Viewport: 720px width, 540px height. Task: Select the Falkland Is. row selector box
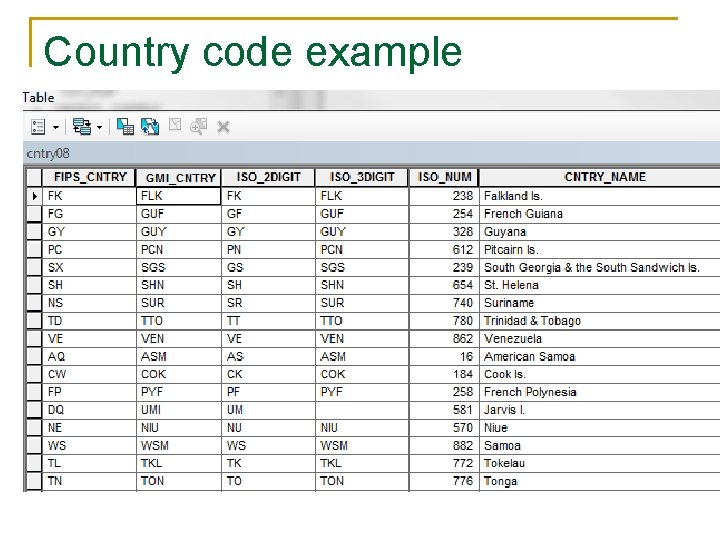point(34,196)
